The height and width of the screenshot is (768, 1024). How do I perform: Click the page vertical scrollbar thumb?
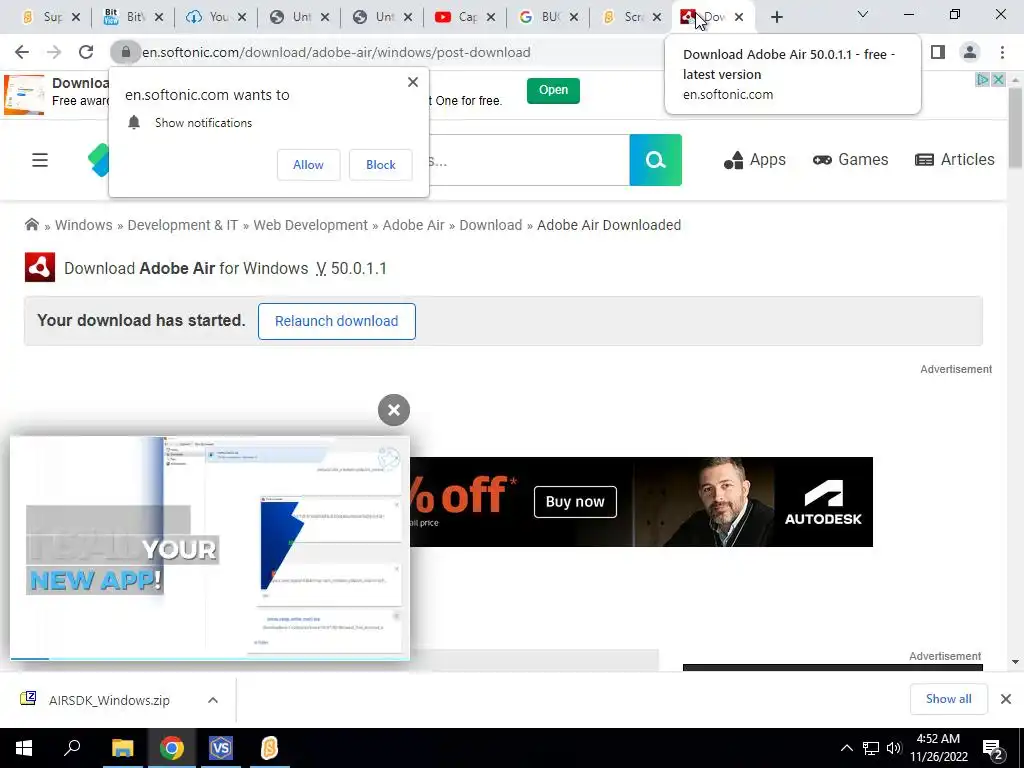[x=1016, y=129]
